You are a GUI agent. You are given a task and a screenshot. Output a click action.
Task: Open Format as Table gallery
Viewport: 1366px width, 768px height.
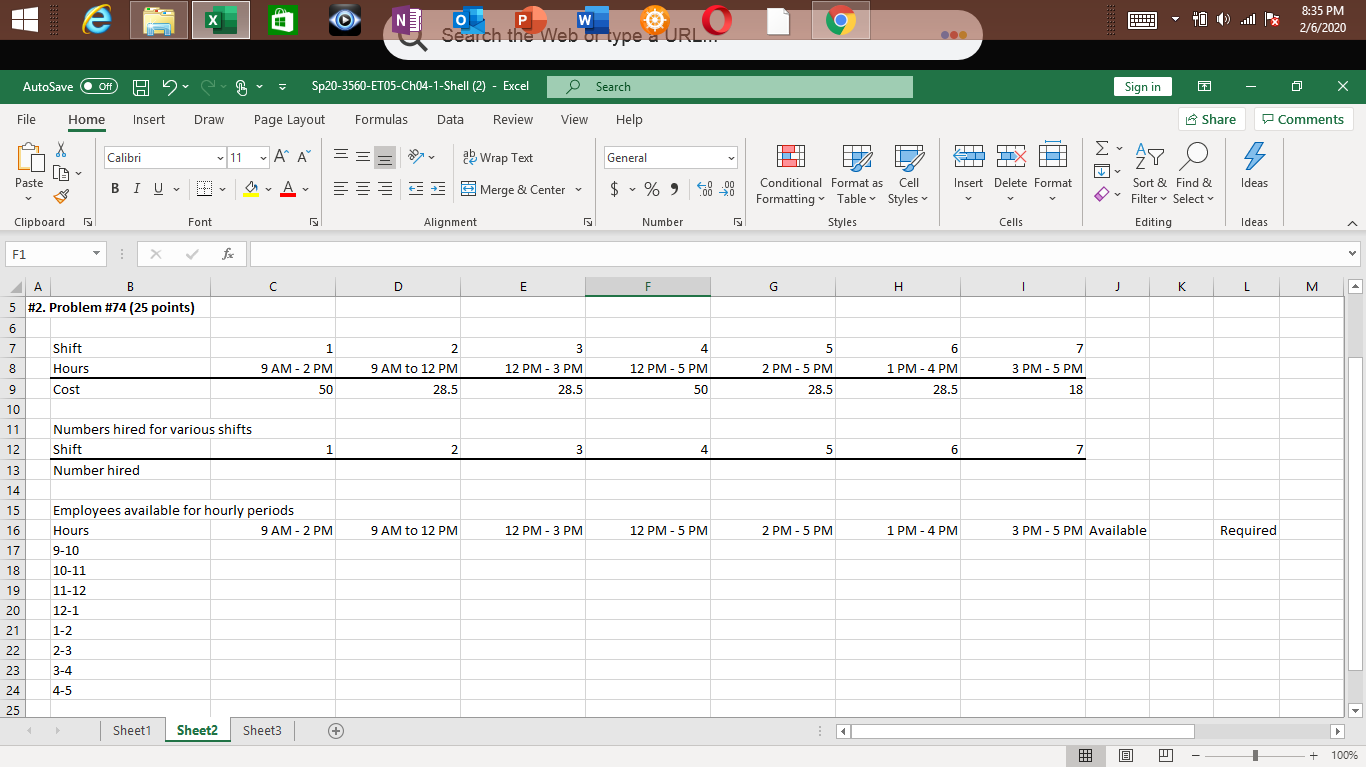[x=857, y=174]
